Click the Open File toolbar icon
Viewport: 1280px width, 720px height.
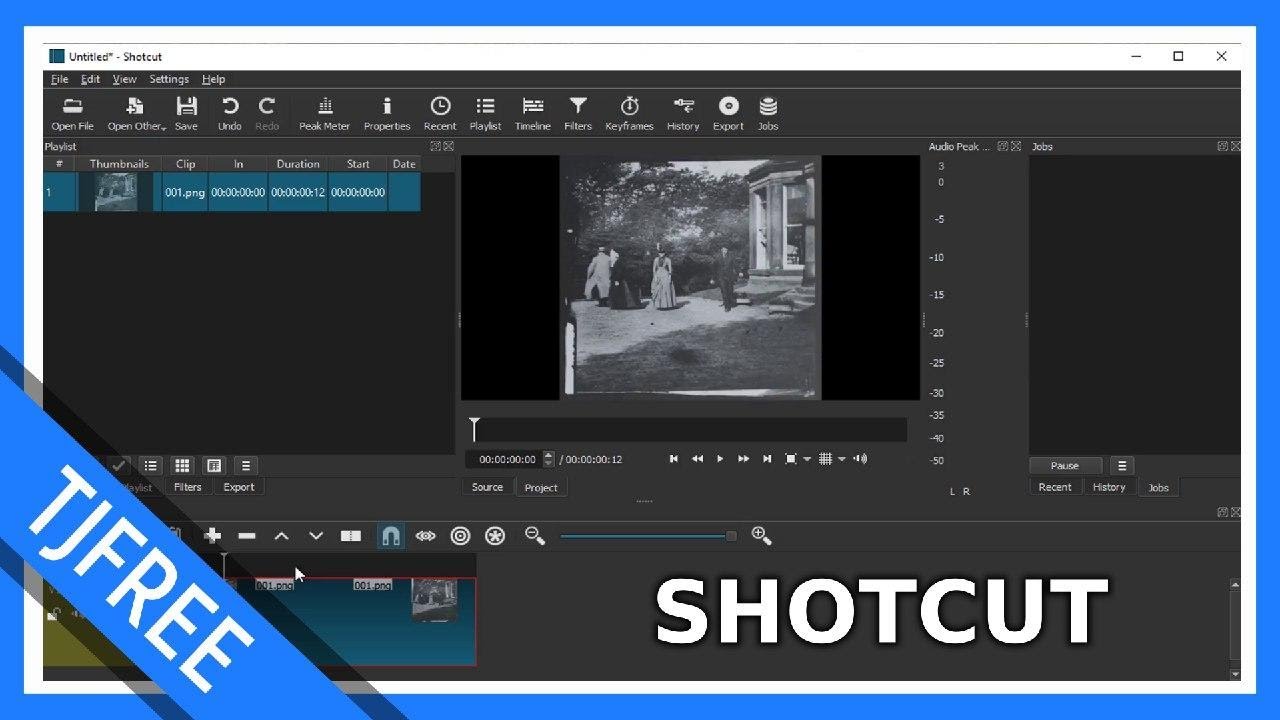tap(72, 114)
